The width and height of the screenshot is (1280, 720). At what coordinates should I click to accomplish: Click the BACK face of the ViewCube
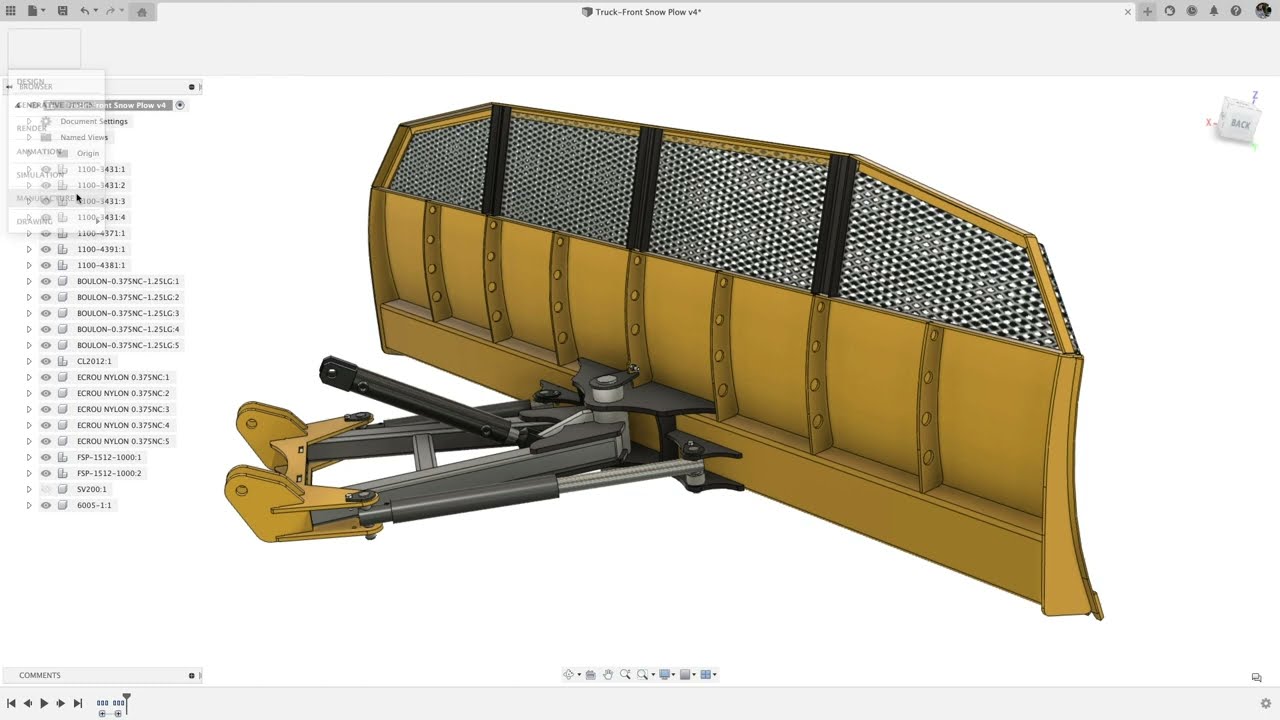(x=1240, y=124)
